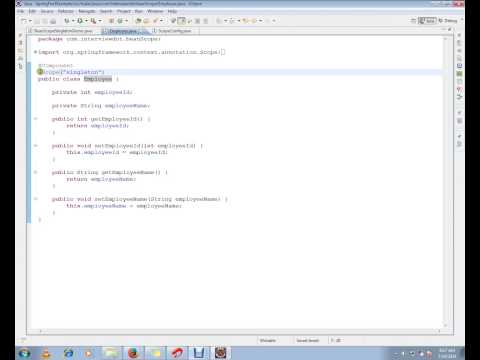Click the Toggle Mark Occurrences toolbar icon
Image resolution: width=480 pixels, height=360 pixels.
point(181,21)
